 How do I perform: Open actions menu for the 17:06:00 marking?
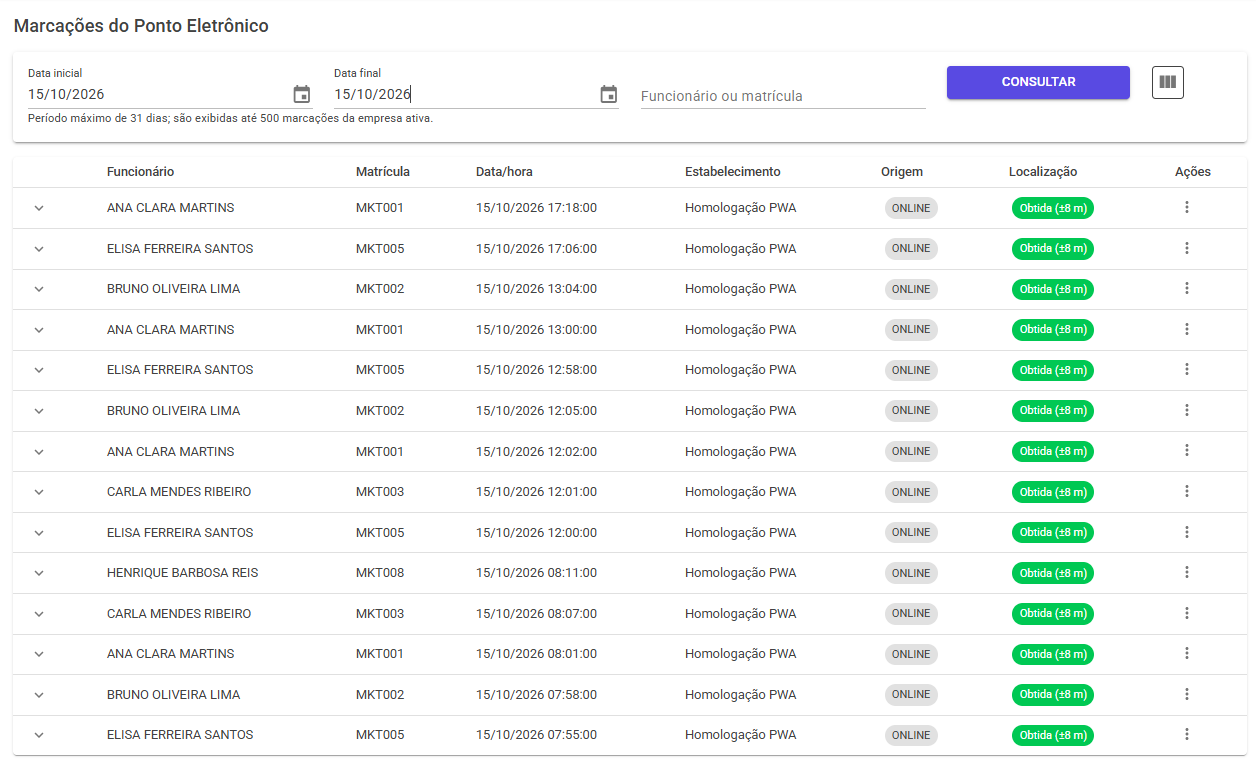pyautogui.click(x=1187, y=248)
